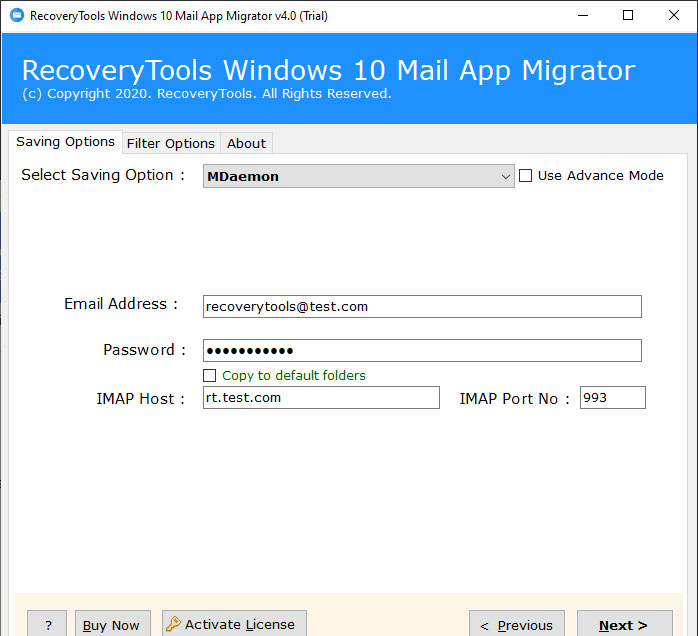Open the Filter Options tab
The width and height of the screenshot is (698, 636).
[171, 143]
